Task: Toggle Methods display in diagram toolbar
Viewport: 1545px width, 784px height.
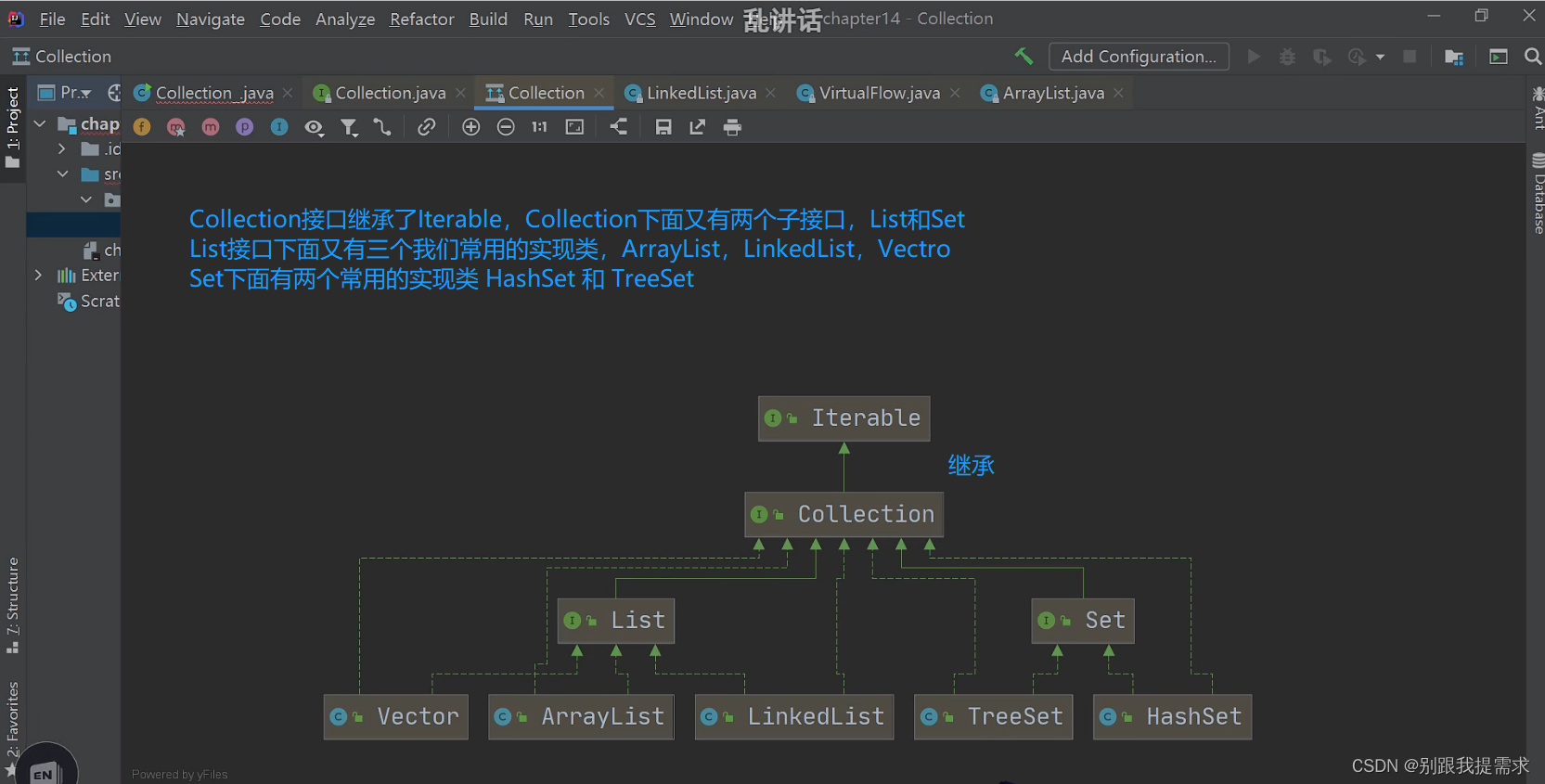Action: click(211, 127)
